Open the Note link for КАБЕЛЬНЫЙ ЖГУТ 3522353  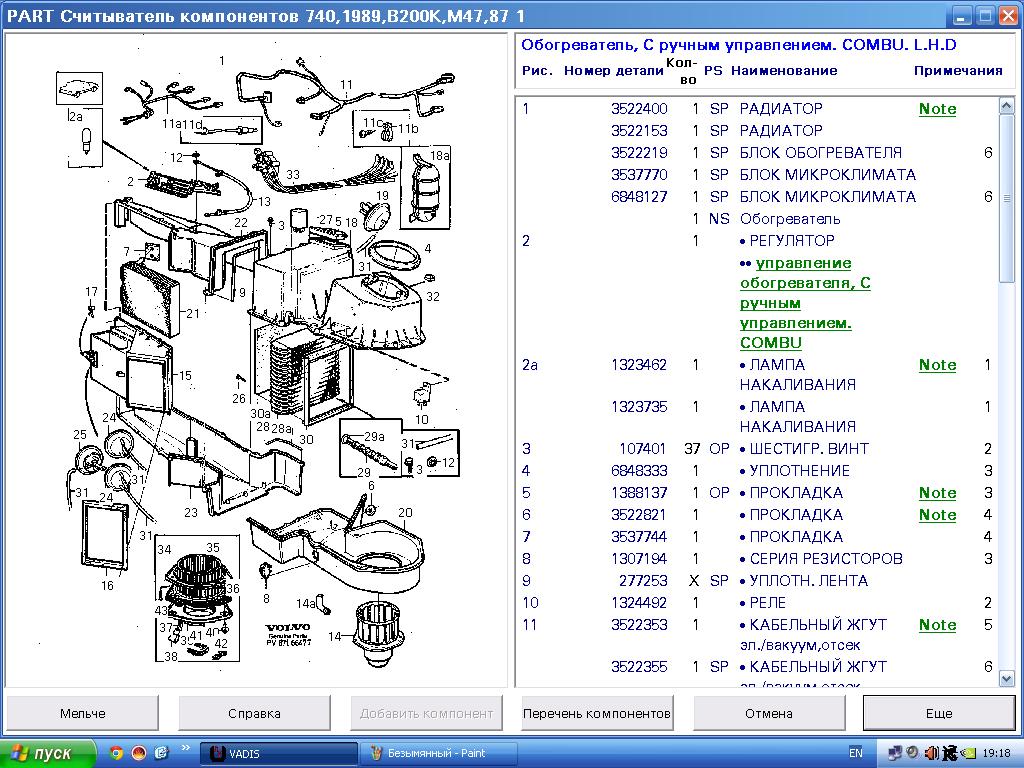[x=937, y=625]
